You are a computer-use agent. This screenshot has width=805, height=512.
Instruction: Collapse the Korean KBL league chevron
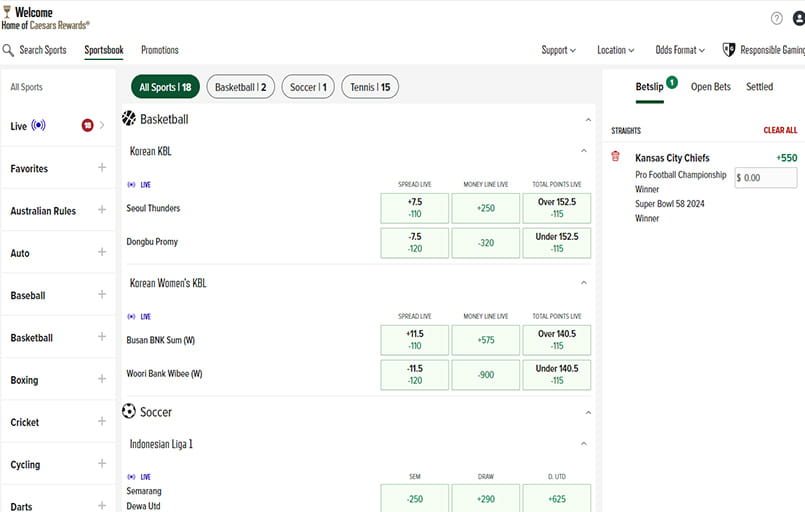[x=584, y=150]
